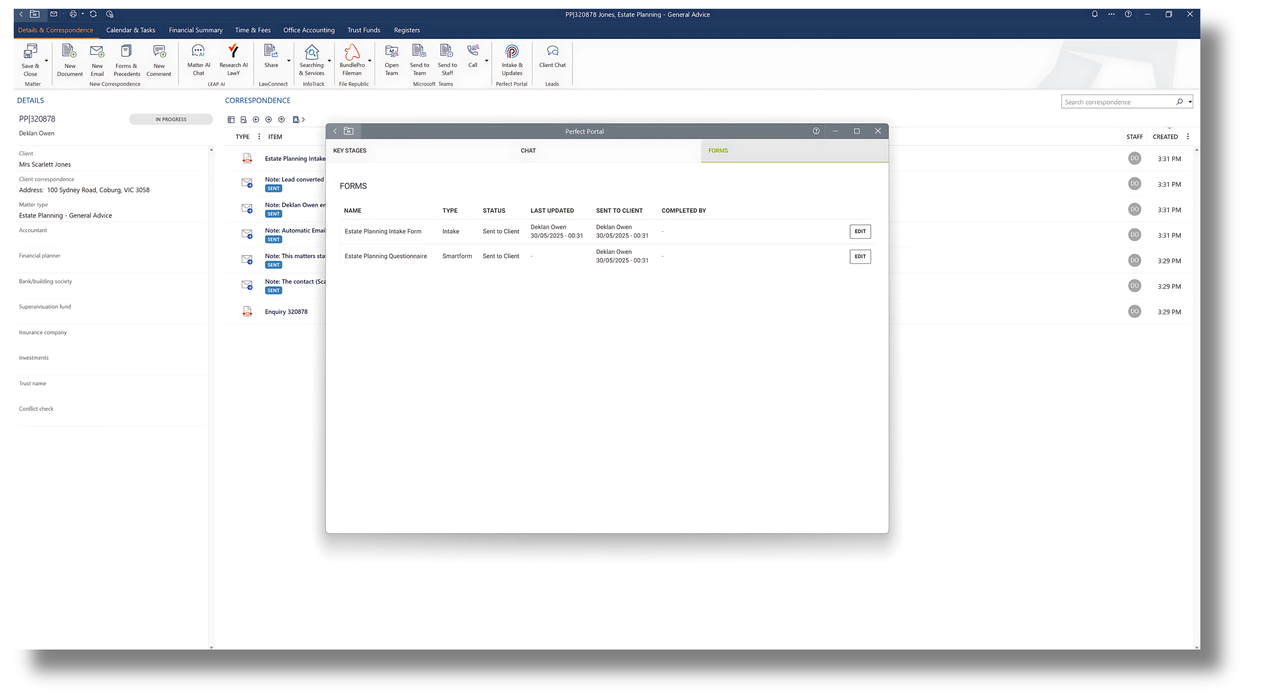Create a New Email
The image size is (1280, 693).
point(97,58)
